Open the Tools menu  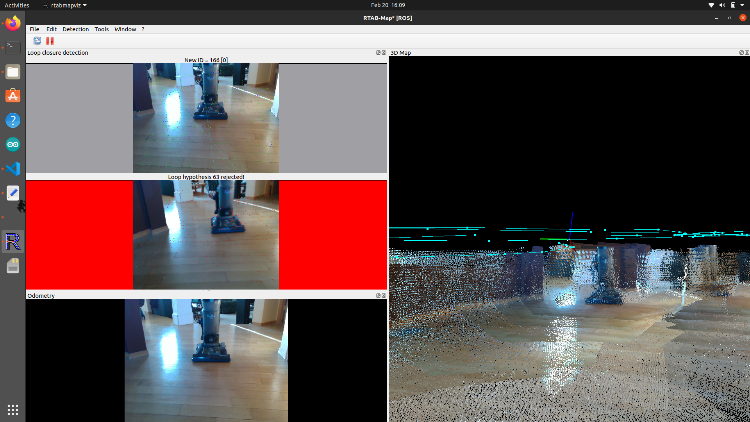(x=101, y=29)
